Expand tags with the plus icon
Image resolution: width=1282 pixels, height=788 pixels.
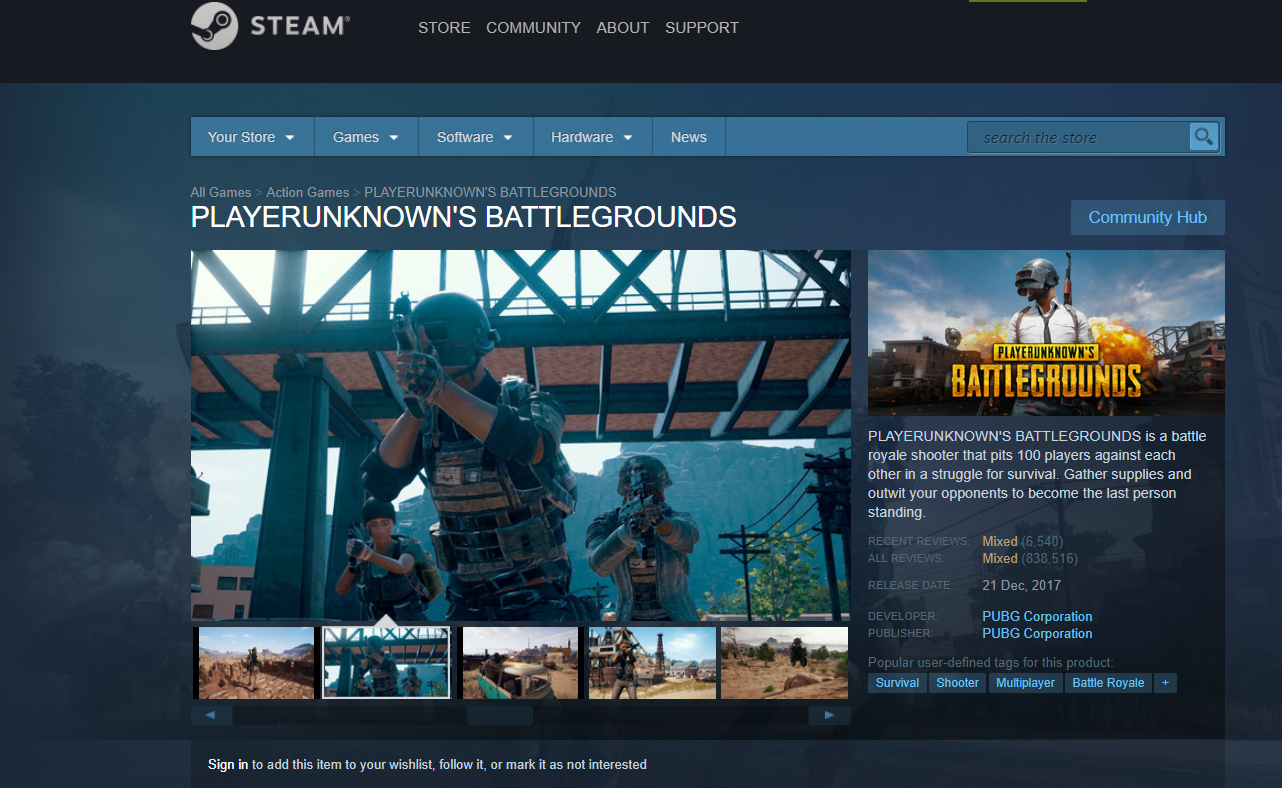tap(1165, 682)
